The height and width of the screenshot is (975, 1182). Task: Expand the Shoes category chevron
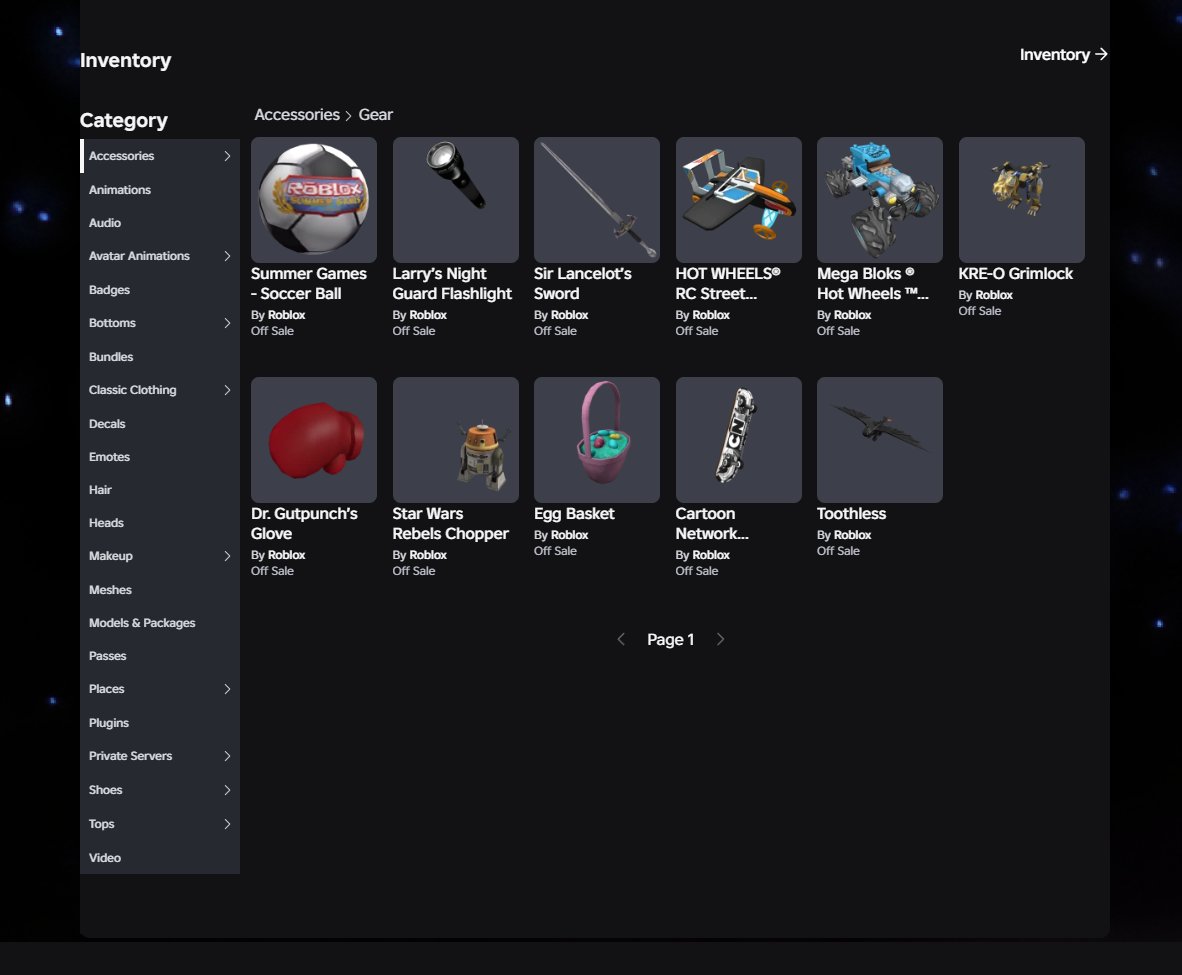tap(227, 790)
